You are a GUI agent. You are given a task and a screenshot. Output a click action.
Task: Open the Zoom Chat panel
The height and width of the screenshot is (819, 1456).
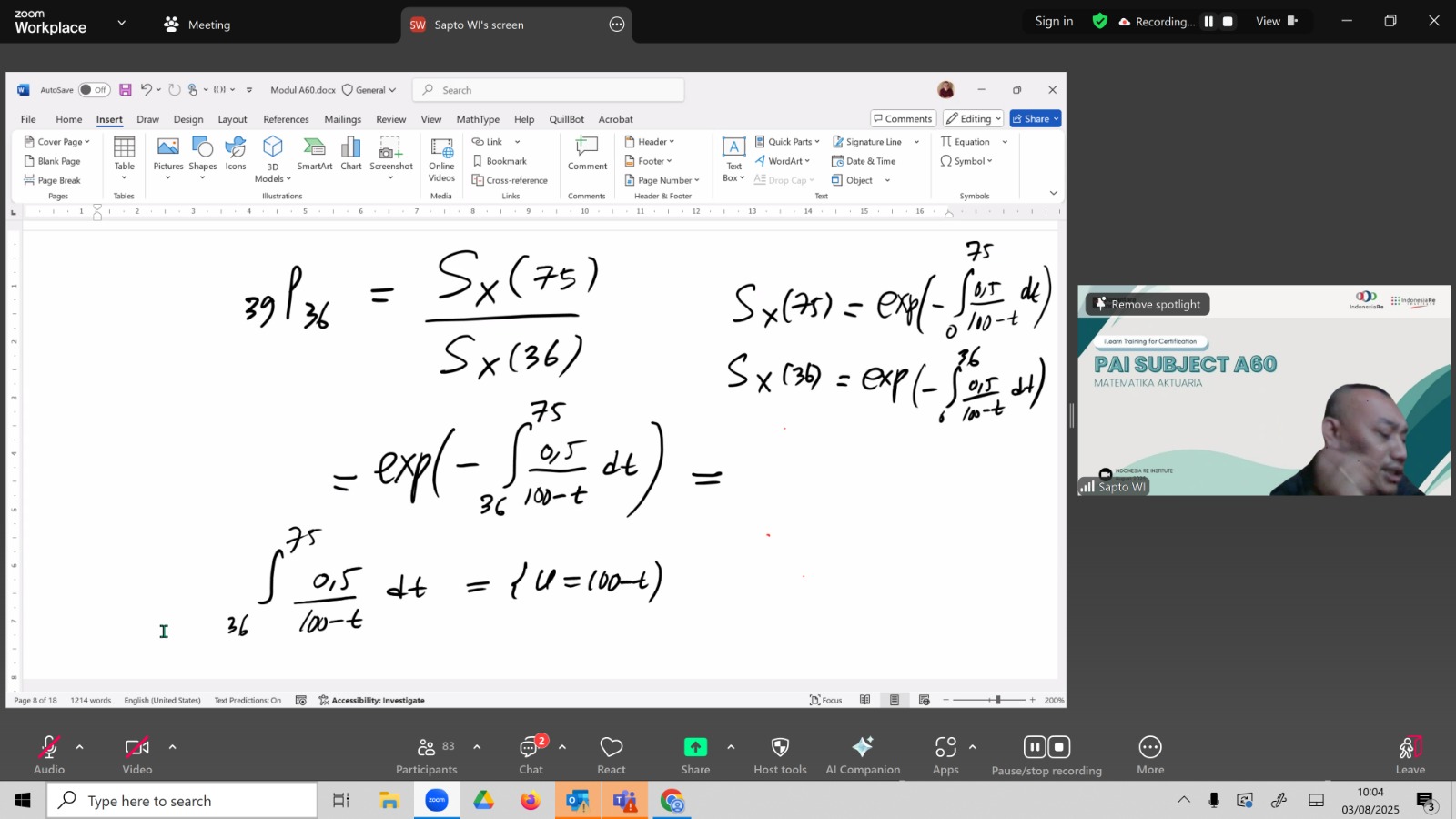[x=531, y=755]
